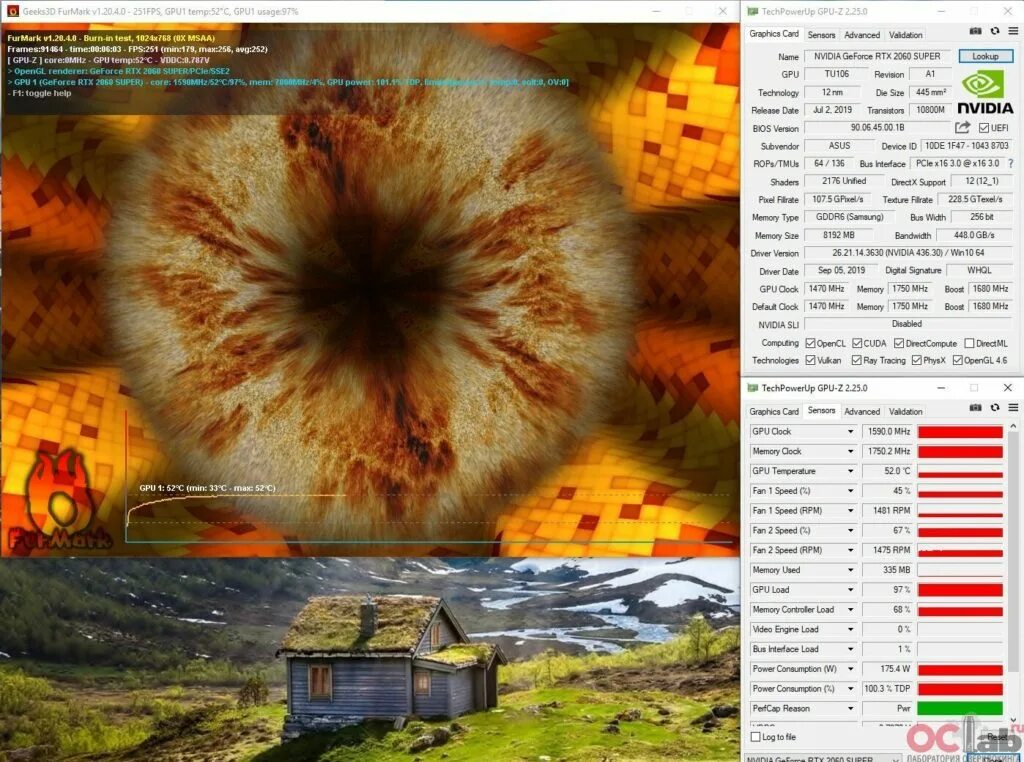Switch to Validation tab in bottom GPU-Z window
The image size is (1024, 762).
pyautogui.click(x=906, y=411)
